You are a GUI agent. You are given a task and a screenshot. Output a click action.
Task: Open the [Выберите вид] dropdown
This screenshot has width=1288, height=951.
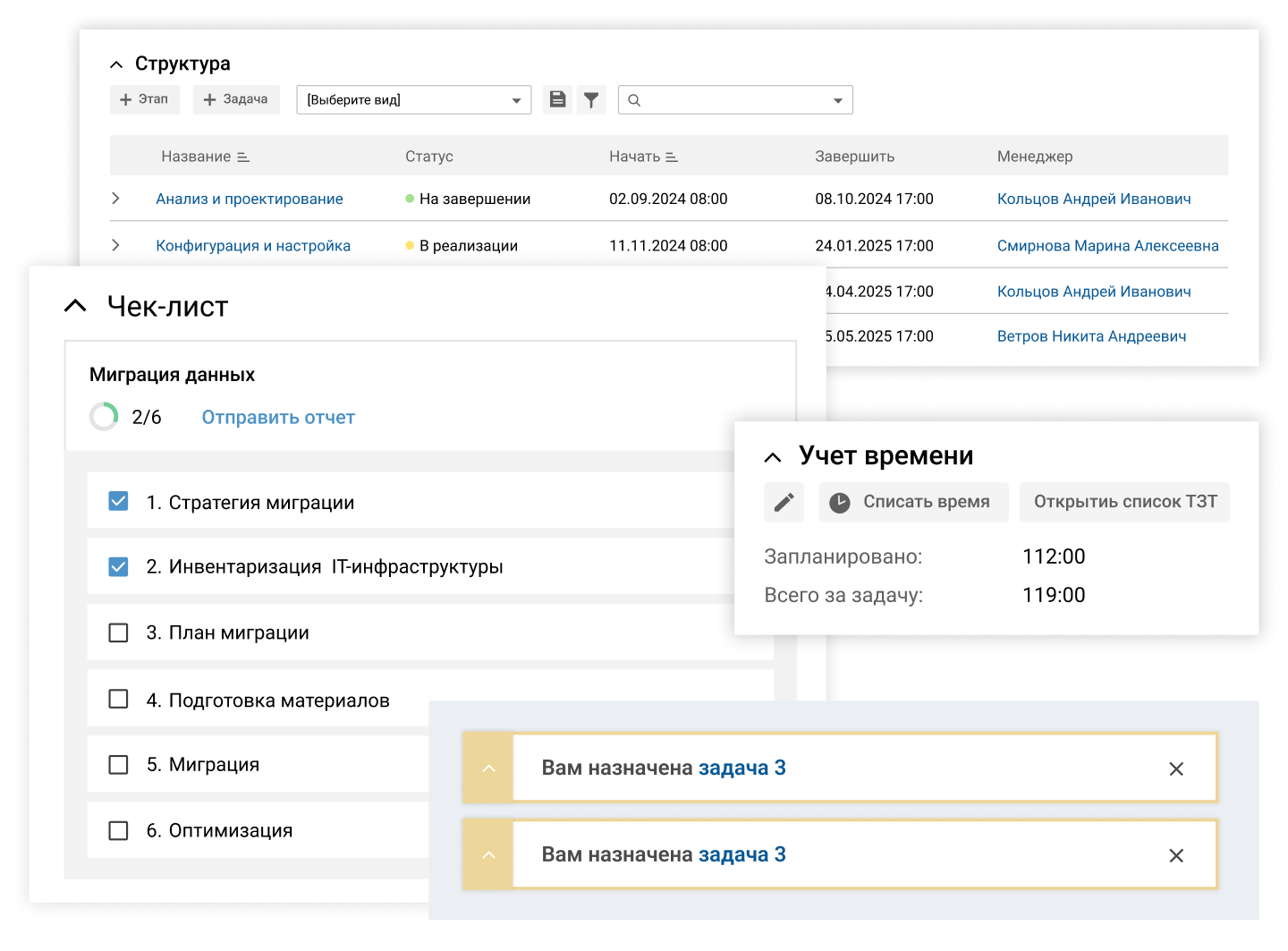(x=413, y=99)
